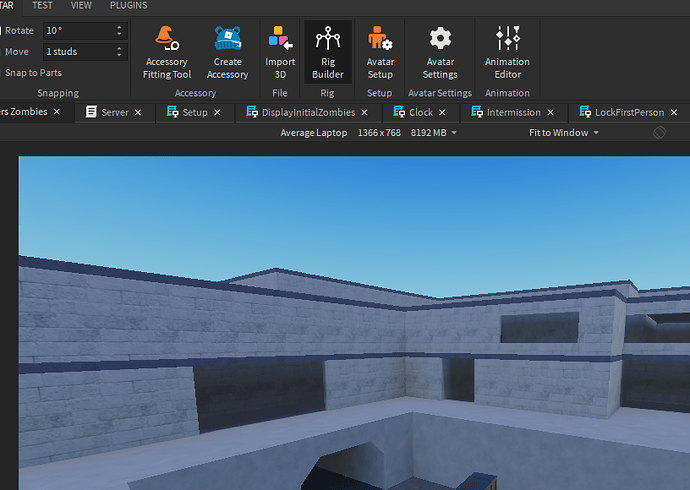Open the Animation Editor

coord(507,52)
